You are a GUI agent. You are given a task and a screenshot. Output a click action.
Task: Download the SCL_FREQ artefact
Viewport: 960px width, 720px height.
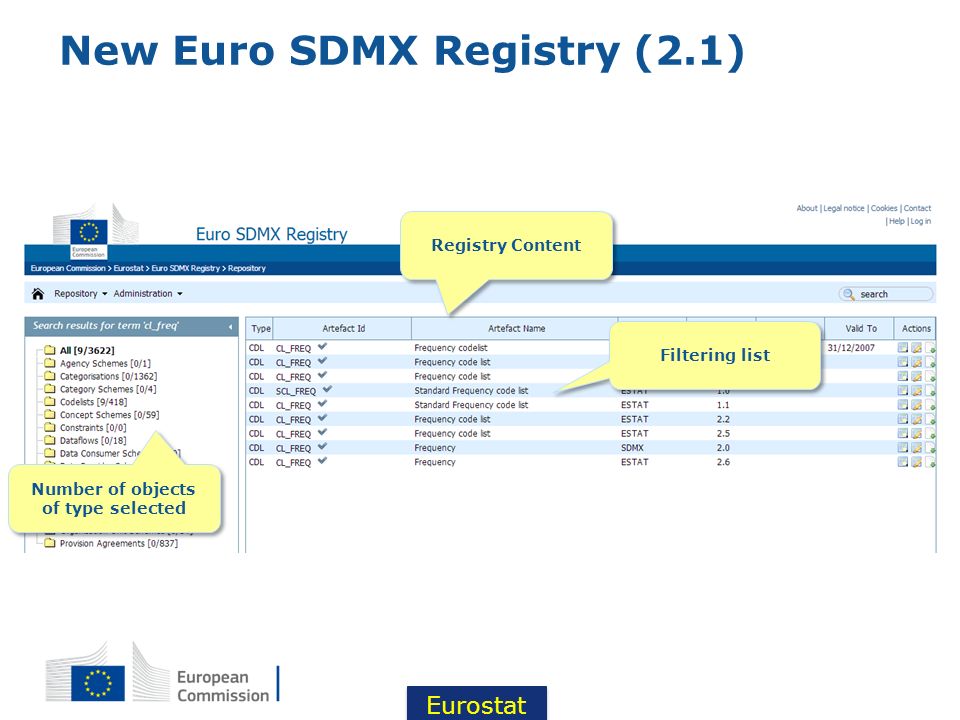[x=930, y=391]
